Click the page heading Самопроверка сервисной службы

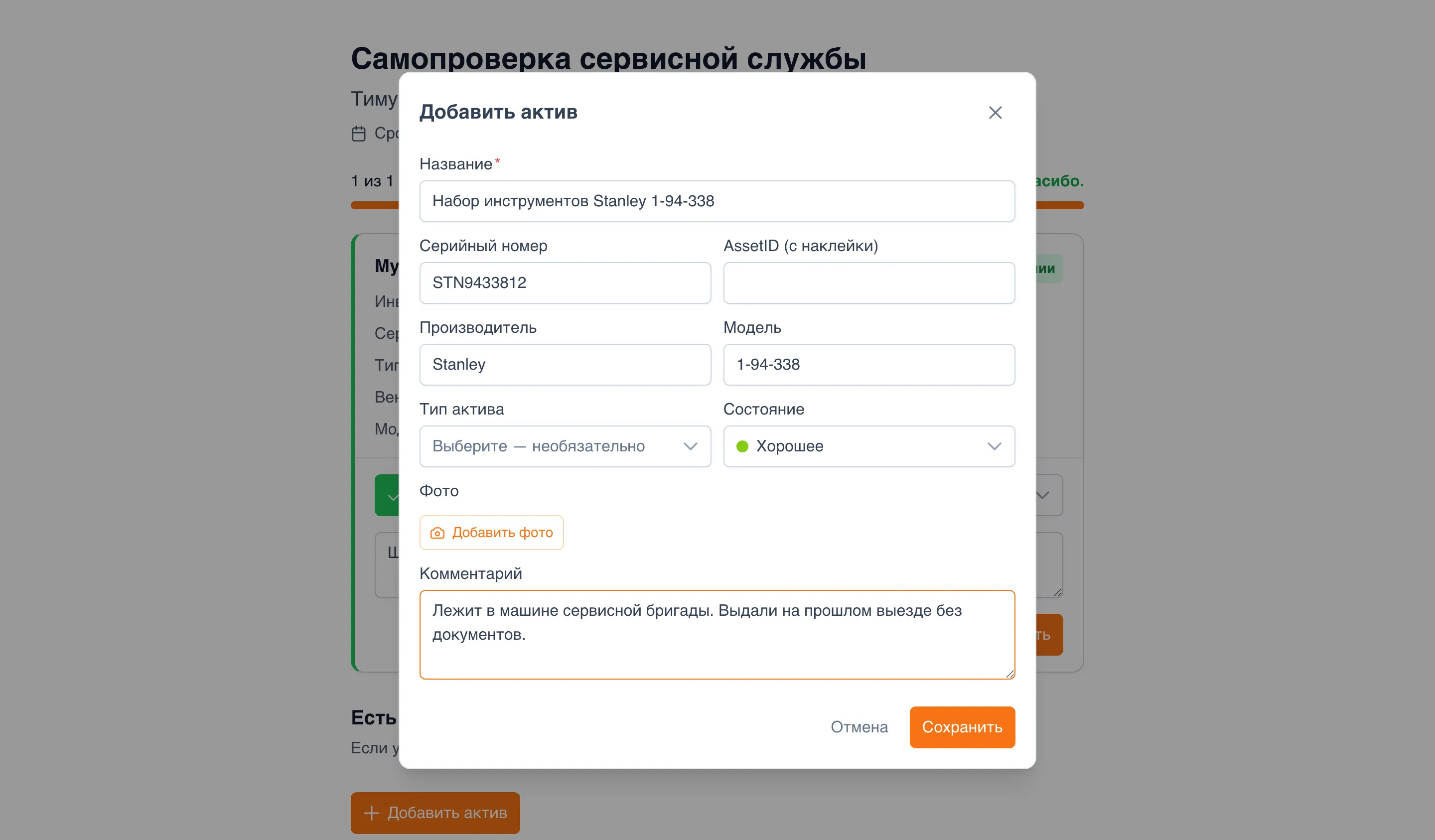(x=608, y=59)
